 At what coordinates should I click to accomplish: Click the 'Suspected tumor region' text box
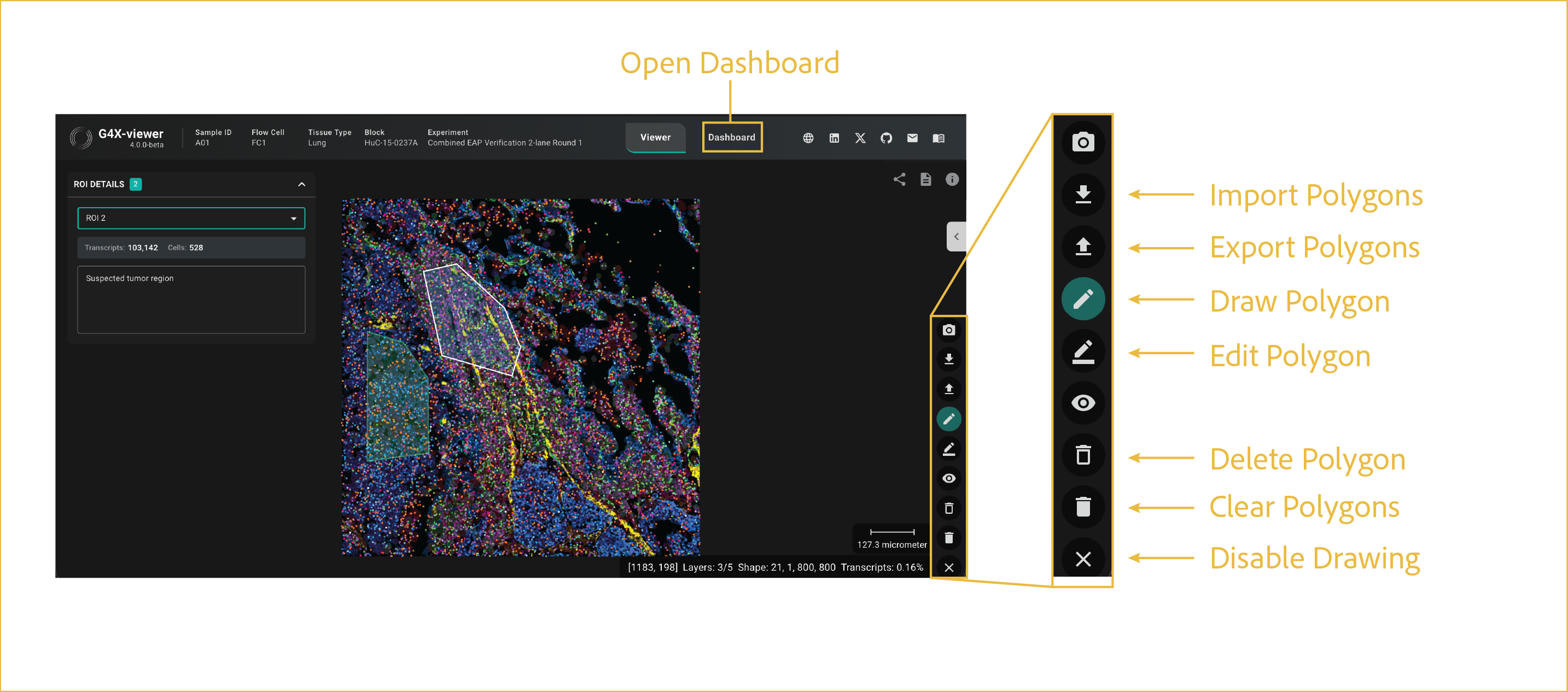(191, 299)
